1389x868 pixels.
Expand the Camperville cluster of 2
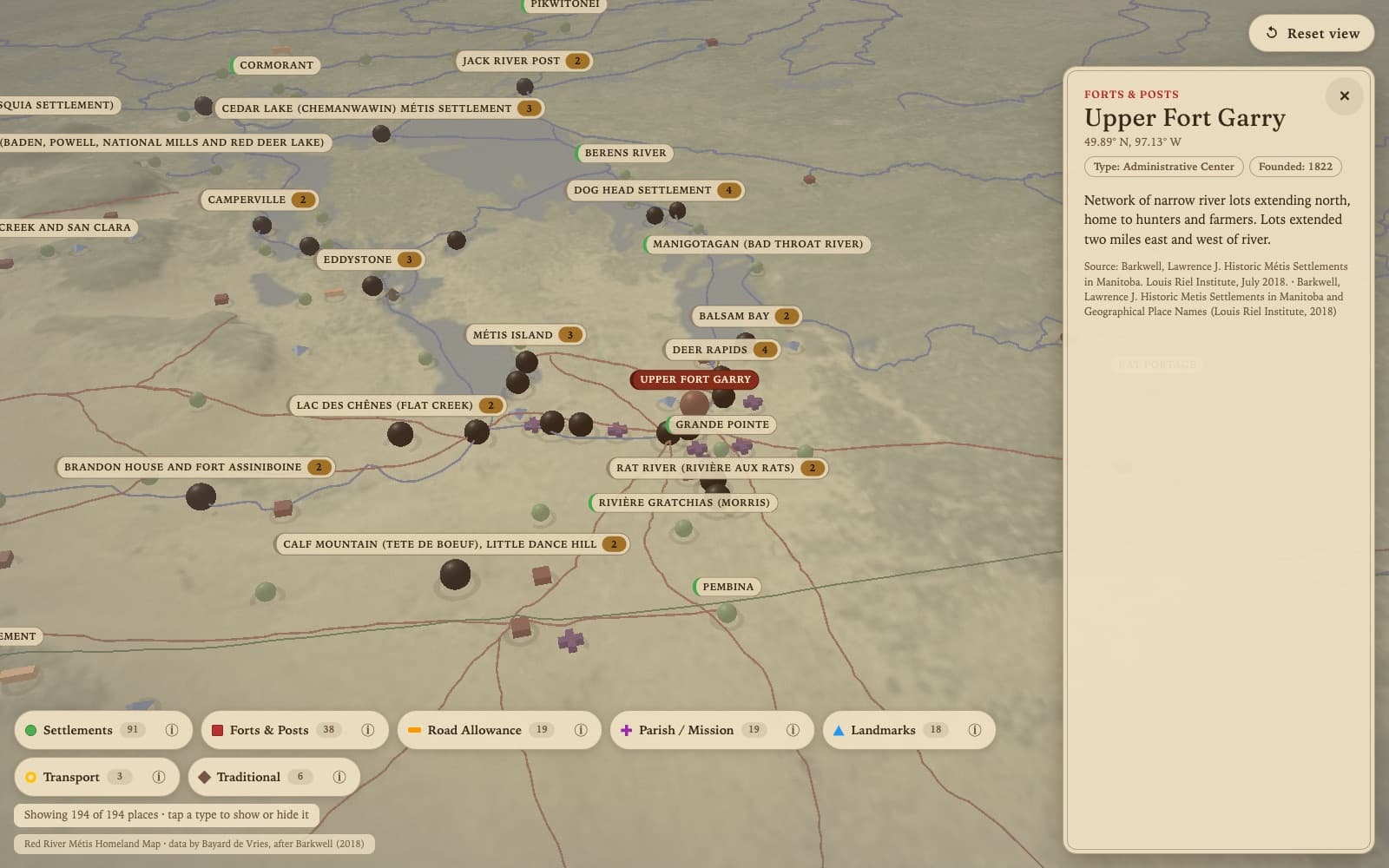[260, 200]
